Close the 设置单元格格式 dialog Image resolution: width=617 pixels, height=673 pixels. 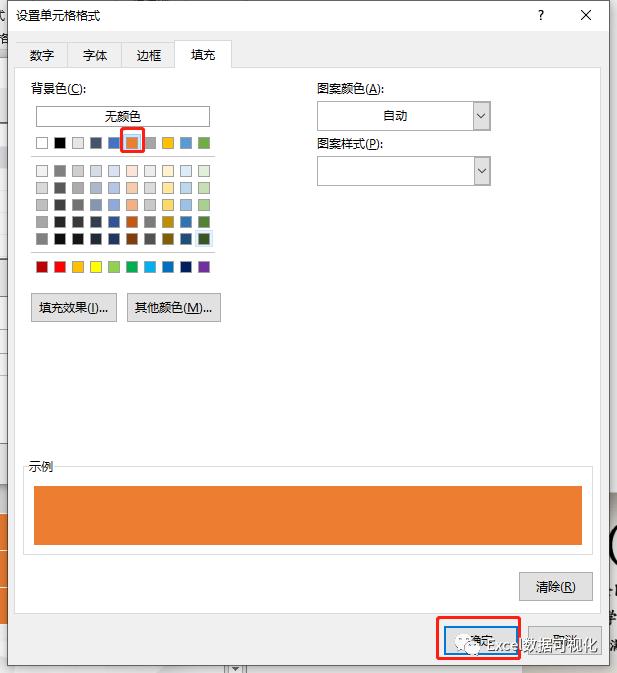[x=586, y=15]
